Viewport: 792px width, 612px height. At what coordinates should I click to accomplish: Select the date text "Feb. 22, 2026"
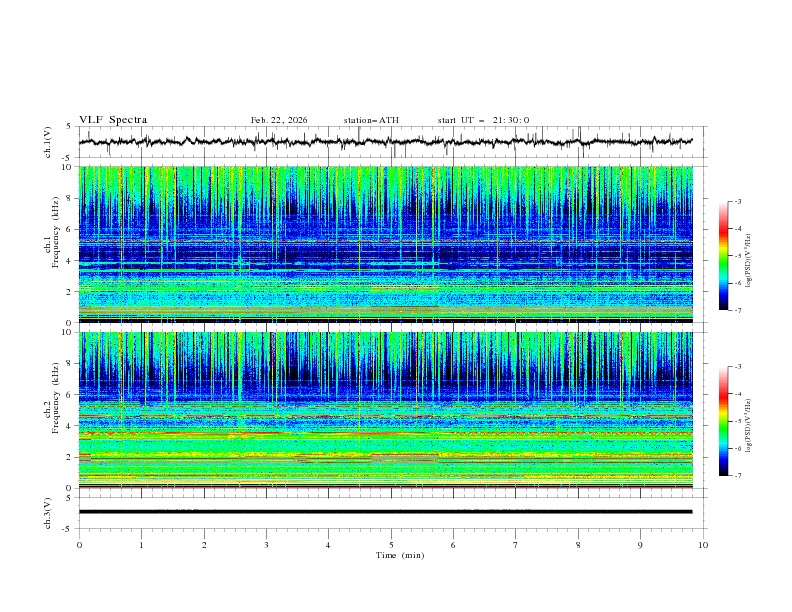(279, 120)
